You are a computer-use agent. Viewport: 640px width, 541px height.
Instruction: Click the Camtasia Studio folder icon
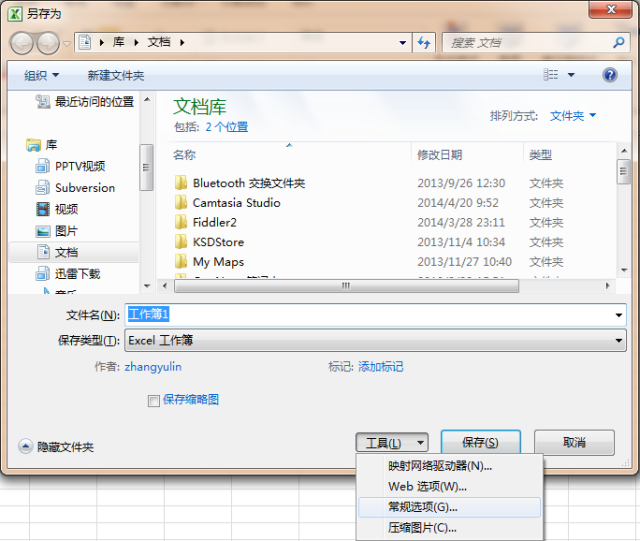(181, 203)
